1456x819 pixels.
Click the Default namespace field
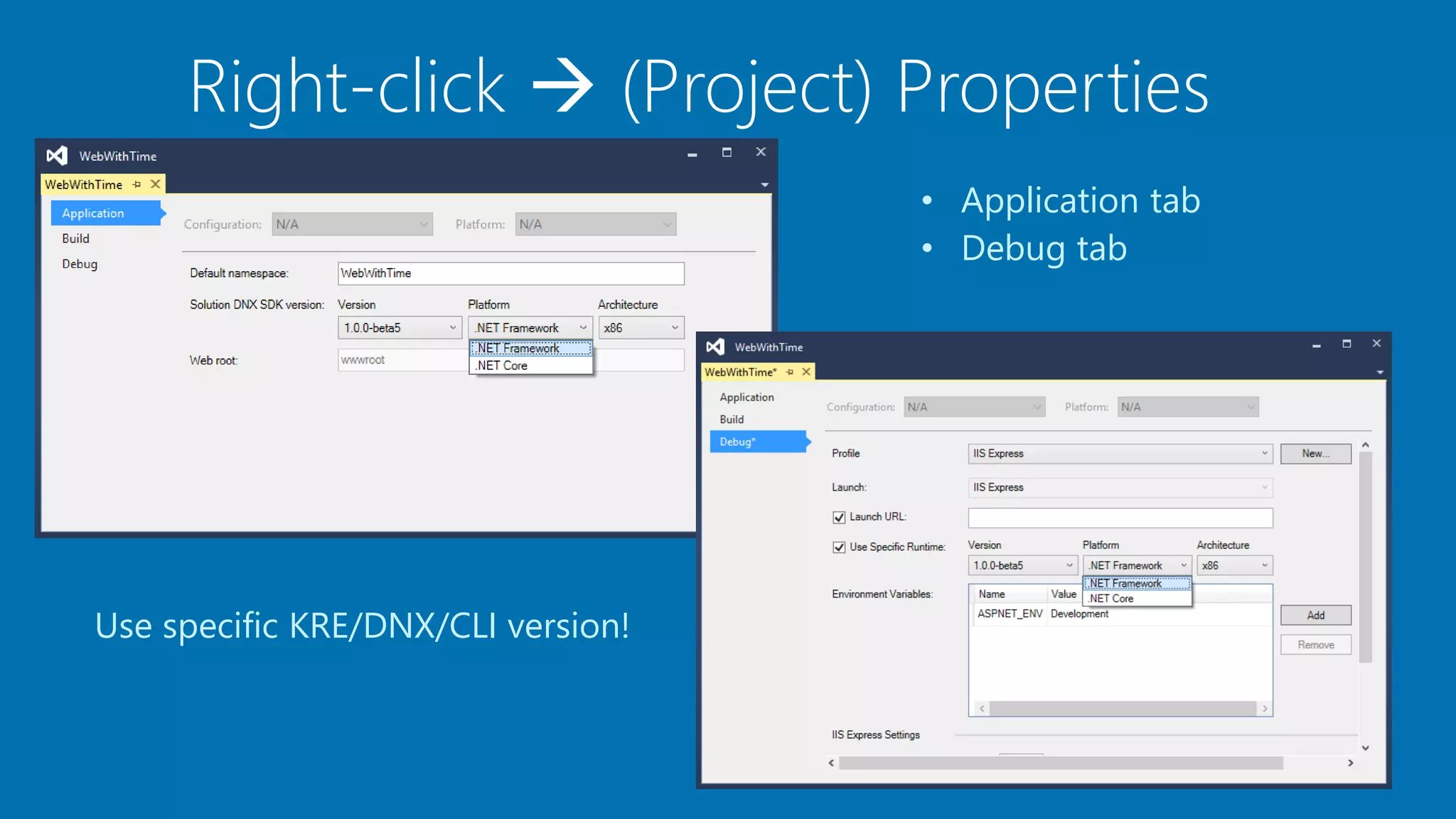[x=511, y=274]
